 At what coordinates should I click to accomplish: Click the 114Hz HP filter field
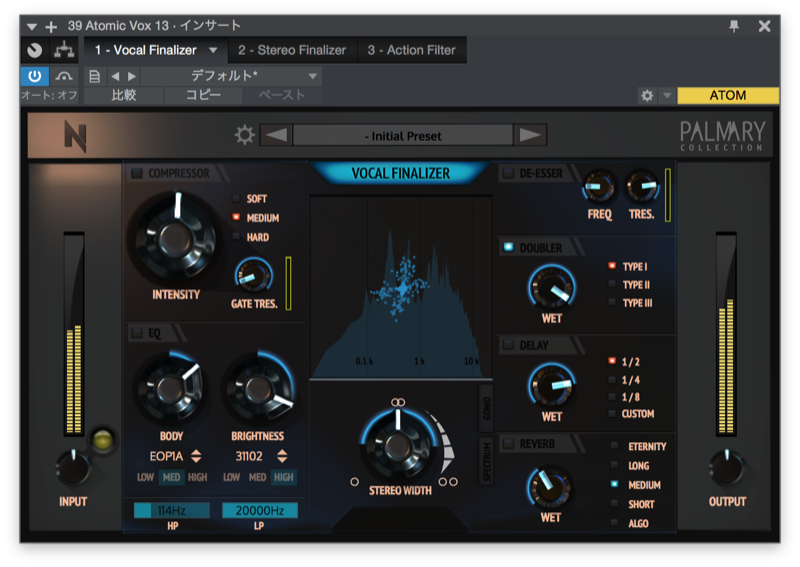pos(171,510)
